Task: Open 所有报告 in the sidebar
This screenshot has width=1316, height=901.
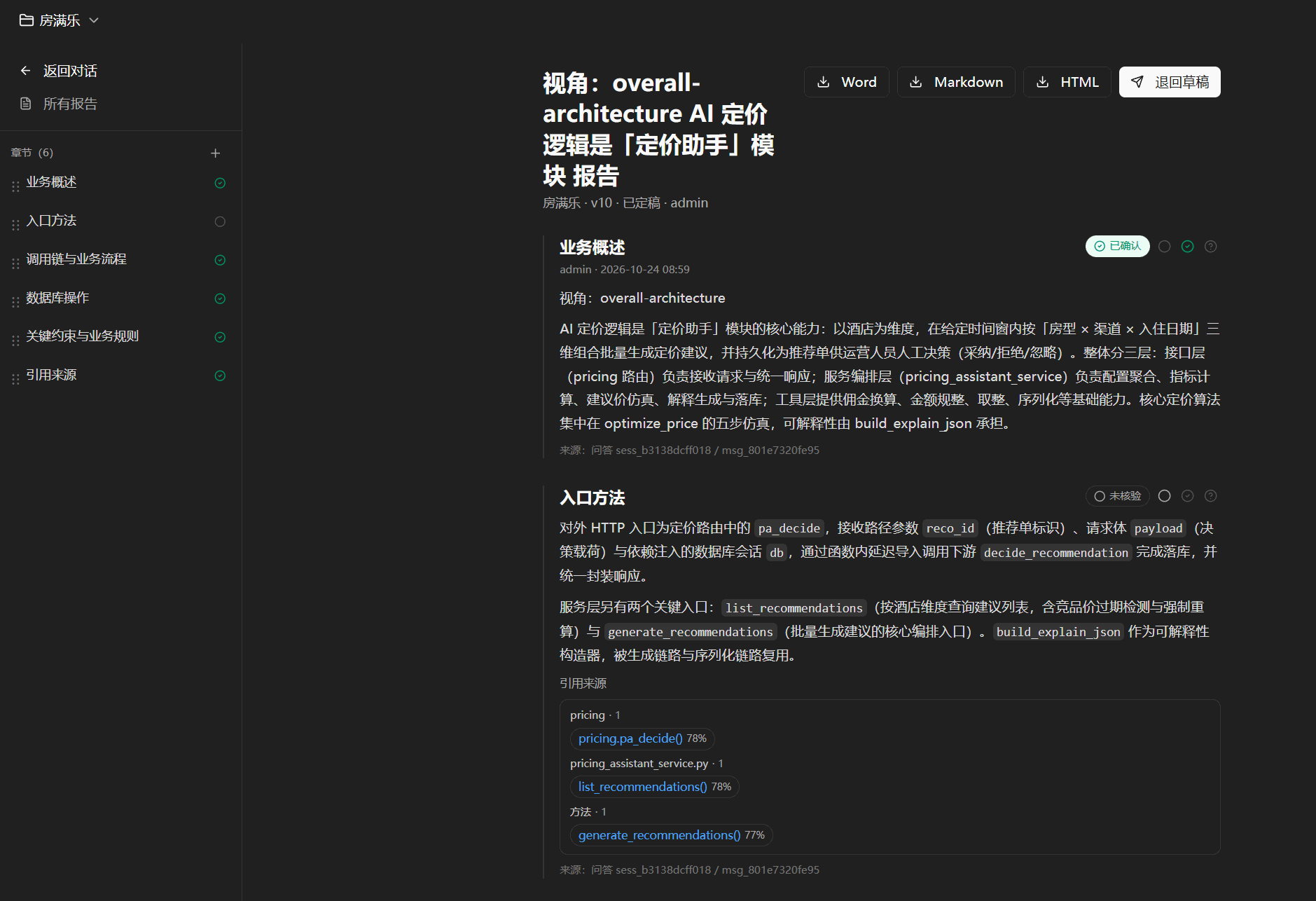Action: tap(70, 104)
